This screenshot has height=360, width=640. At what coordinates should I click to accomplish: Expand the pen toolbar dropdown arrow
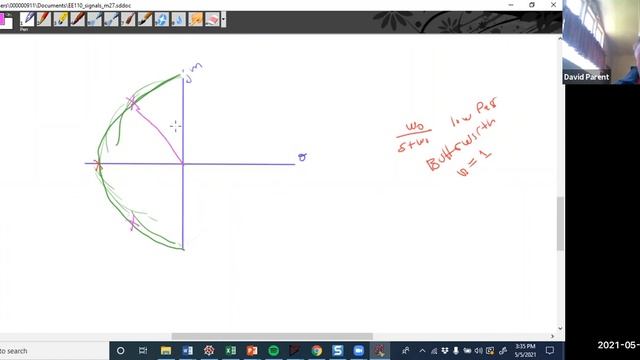(x=223, y=20)
